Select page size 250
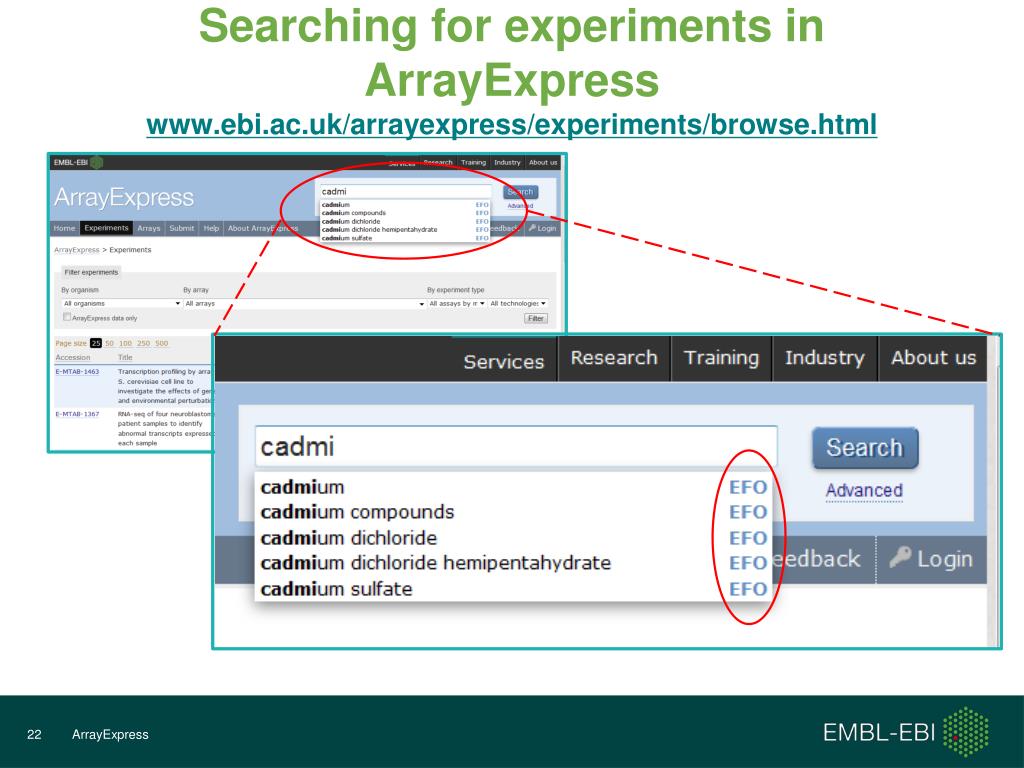 pyautogui.click(x=144, y=343)
